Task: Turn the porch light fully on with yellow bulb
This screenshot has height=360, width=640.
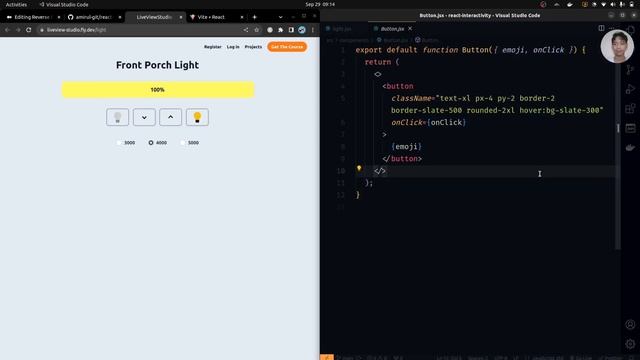Action: [x=197, y=117]
